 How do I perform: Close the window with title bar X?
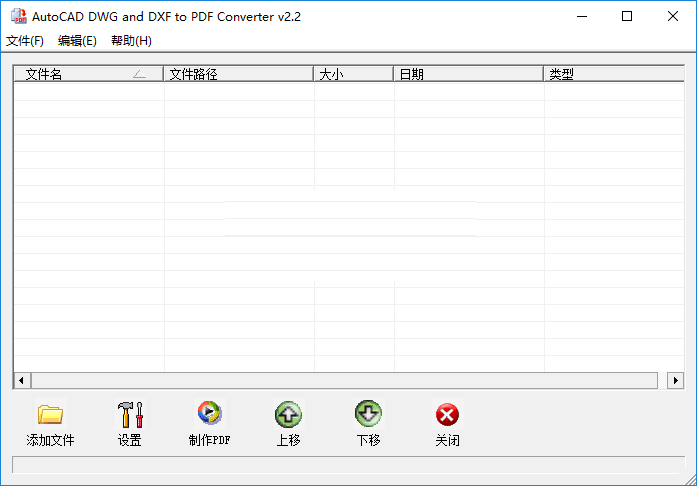pyautogui.click(x=673, y=16)
